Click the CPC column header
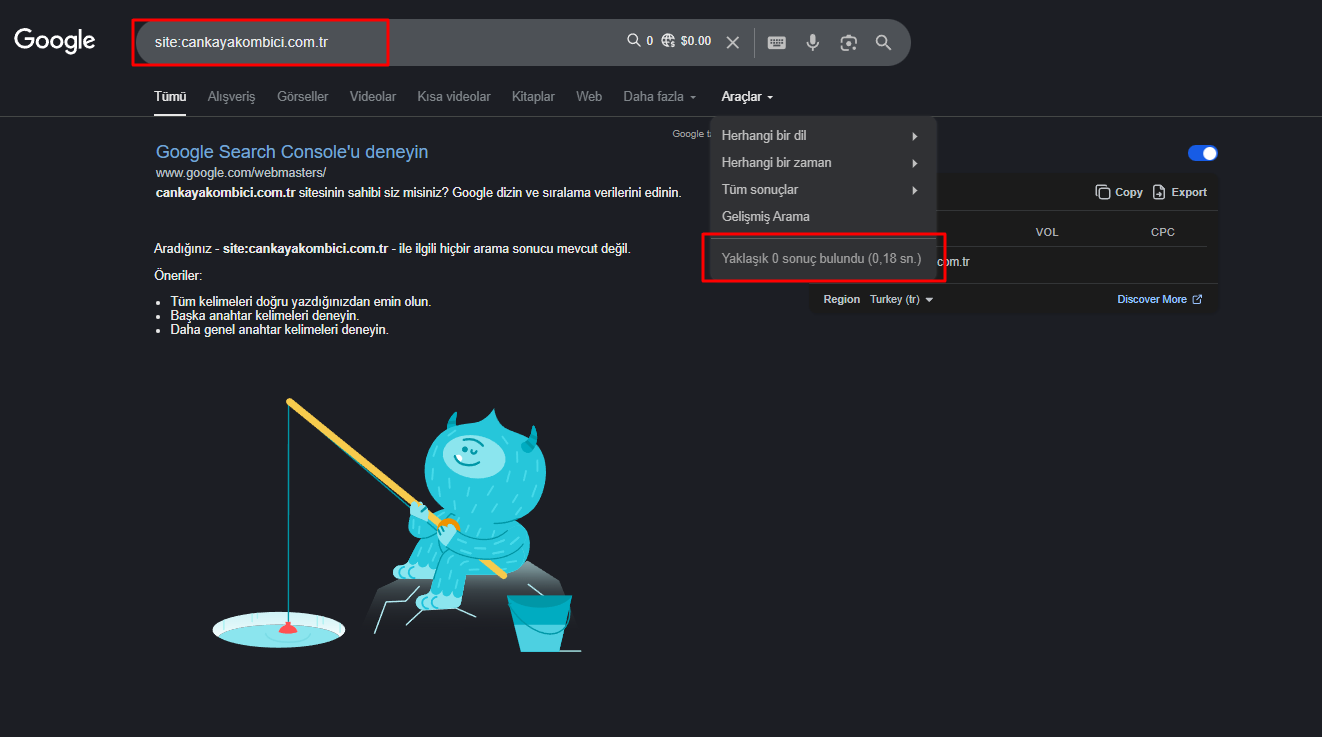Screen dimensions: 1322x737 point(1163,232)
